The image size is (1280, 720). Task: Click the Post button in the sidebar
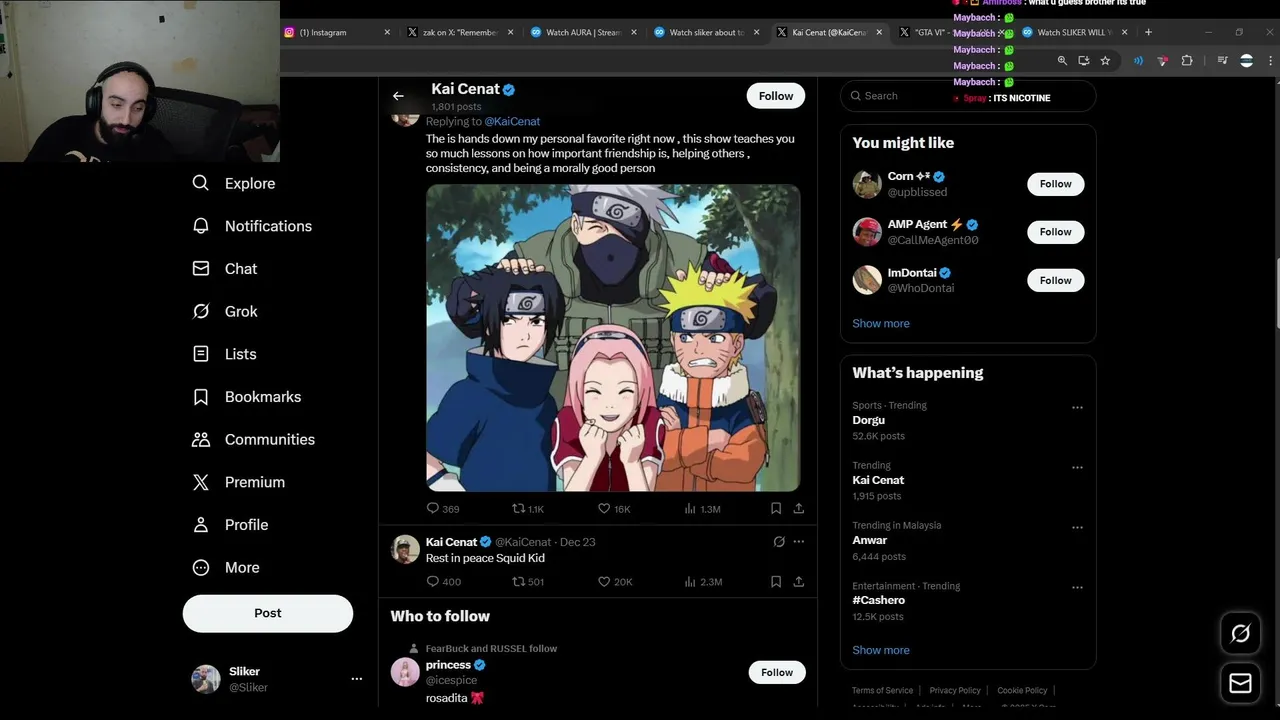268,613
